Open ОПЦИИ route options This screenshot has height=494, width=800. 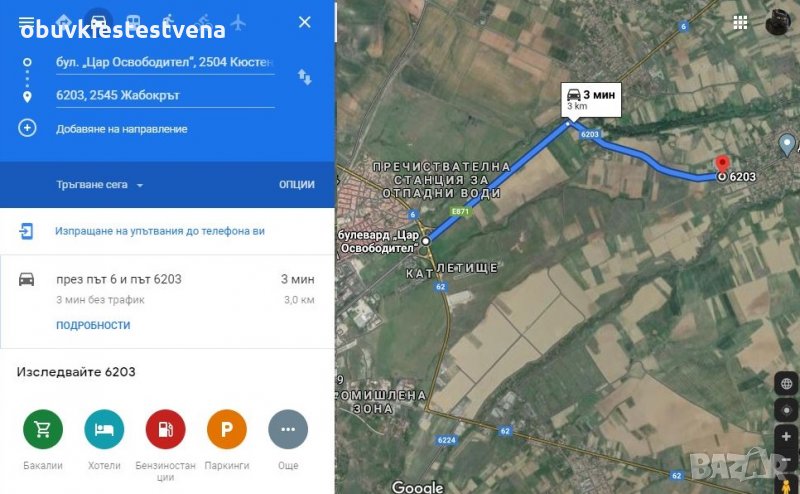296,184
